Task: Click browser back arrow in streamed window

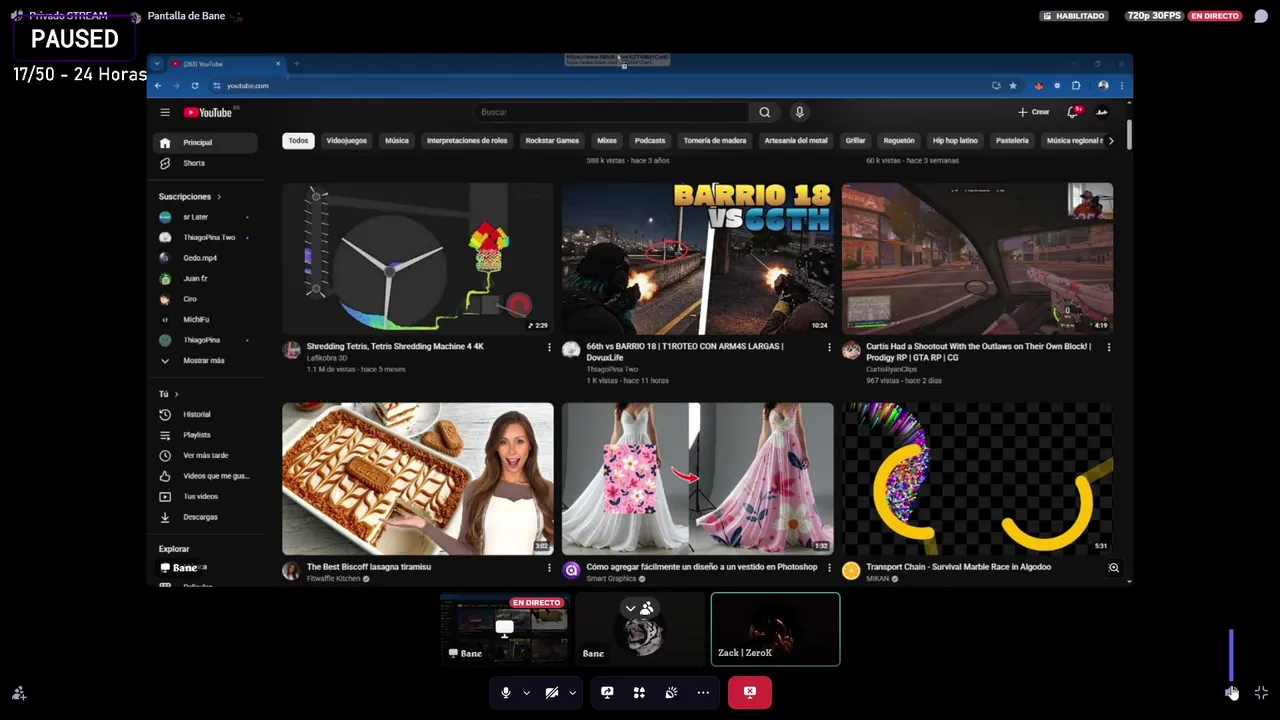Action: pos(158,86)
